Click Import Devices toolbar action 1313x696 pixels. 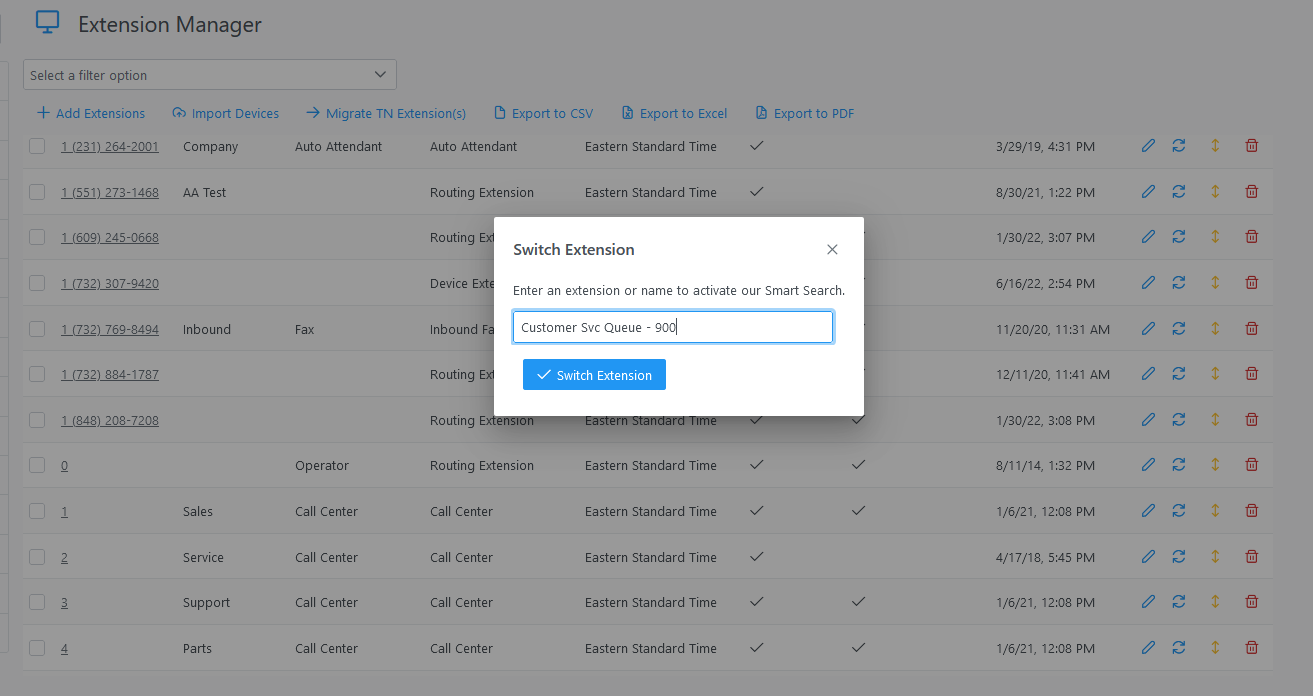click(226, 113)
